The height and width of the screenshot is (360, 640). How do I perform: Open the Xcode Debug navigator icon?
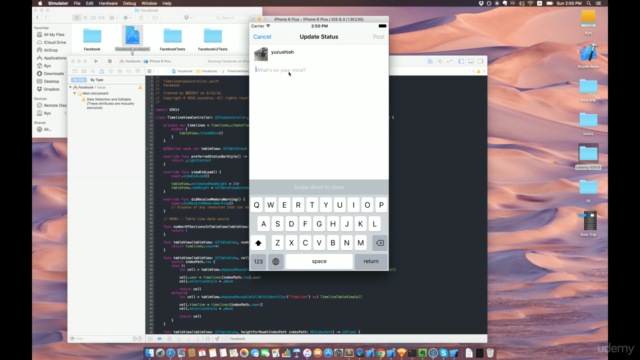(x=120, y=71)
